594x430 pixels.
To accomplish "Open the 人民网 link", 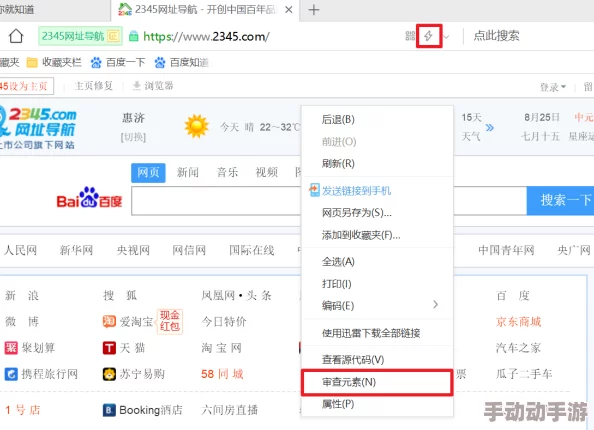I will pyautogui.click(x=20, y=250).
